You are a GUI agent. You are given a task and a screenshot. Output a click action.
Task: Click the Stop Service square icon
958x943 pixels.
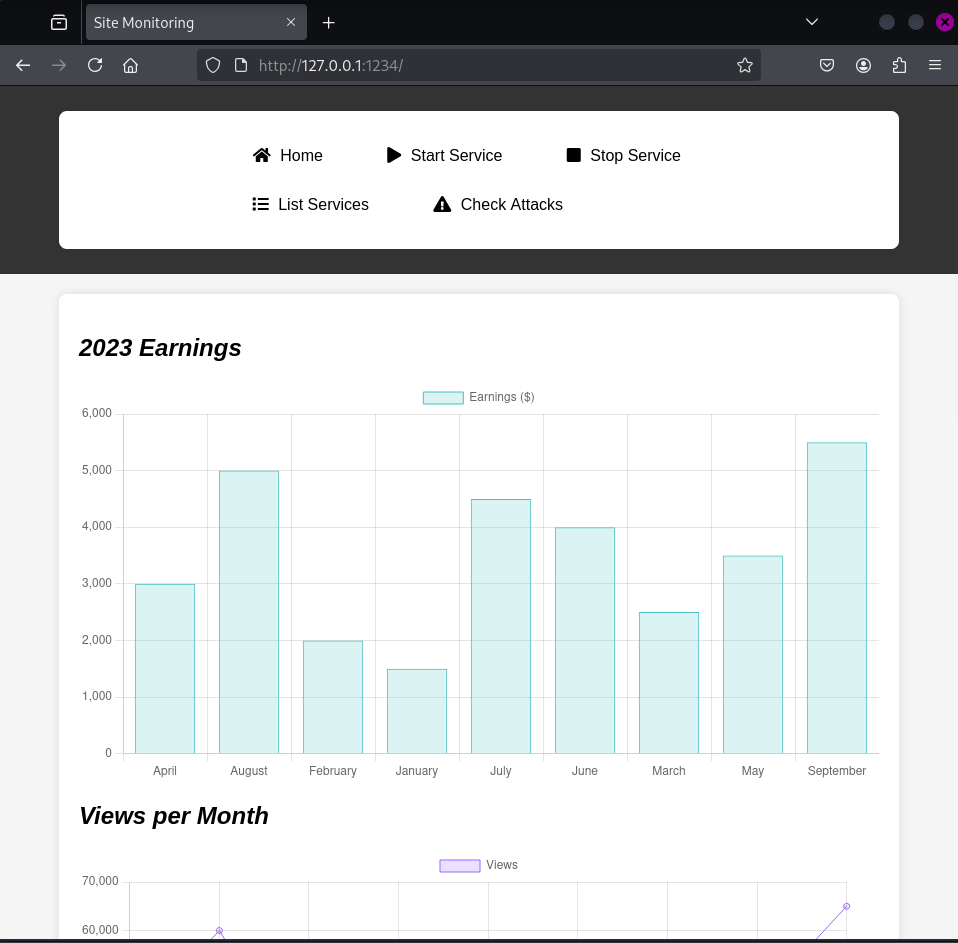(572, 155)
